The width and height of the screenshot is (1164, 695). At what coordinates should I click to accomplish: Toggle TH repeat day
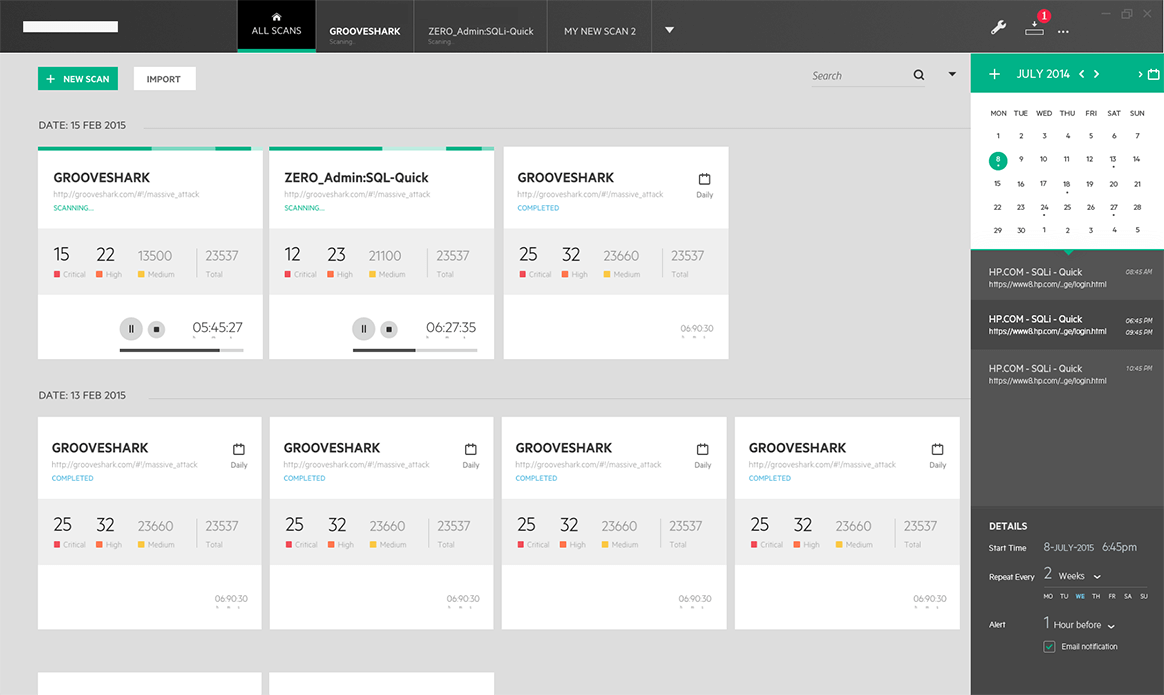pos(1096,596)
